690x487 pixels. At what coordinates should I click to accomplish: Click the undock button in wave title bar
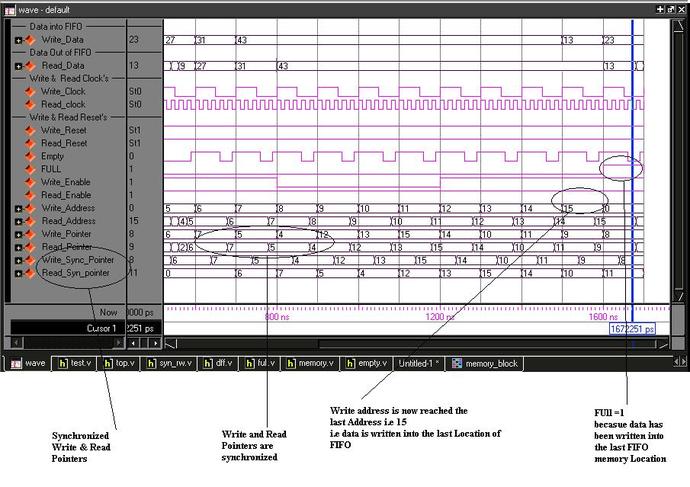click(671, 9)
